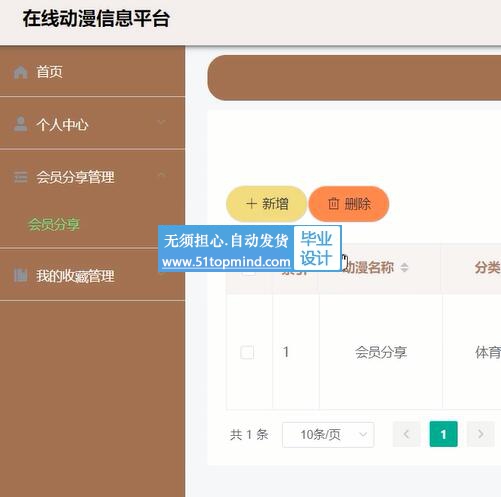This screenshot has height=497, width=501.
Task: Click the chart icon beside 我的收藏管理
Action: coord(21,275)
